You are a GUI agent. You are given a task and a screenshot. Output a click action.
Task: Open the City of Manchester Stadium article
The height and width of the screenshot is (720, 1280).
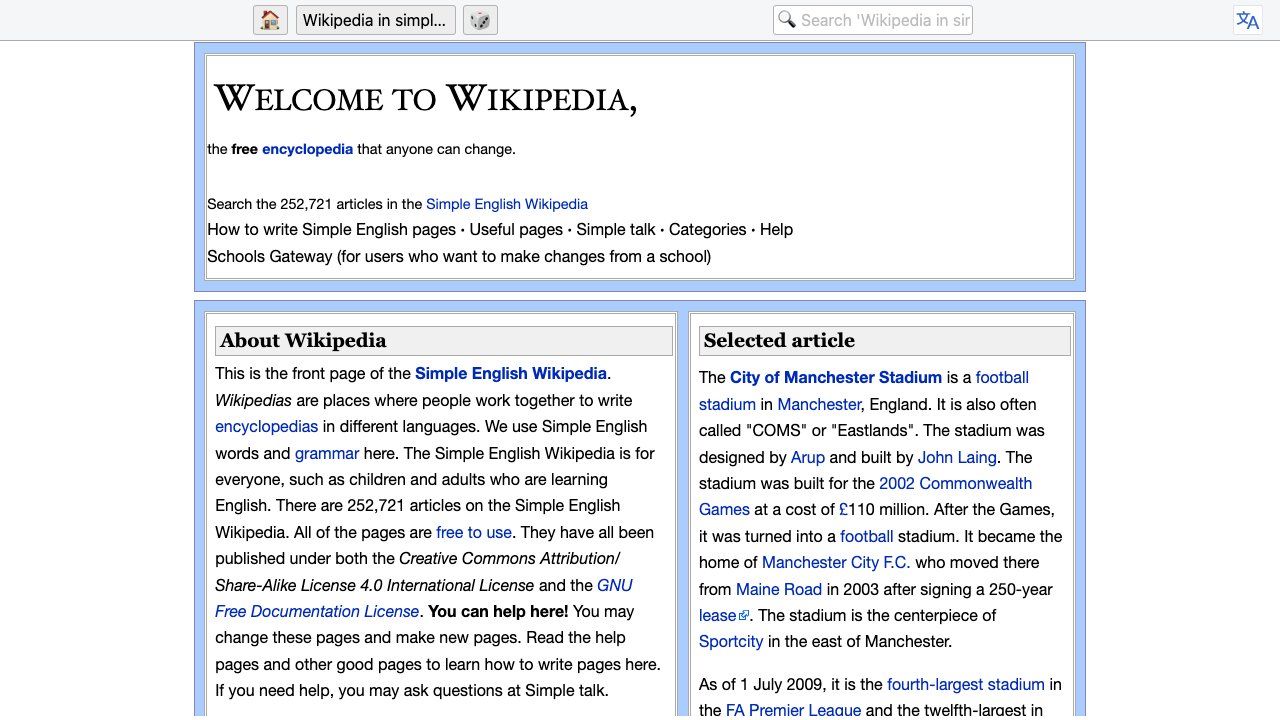836,377
